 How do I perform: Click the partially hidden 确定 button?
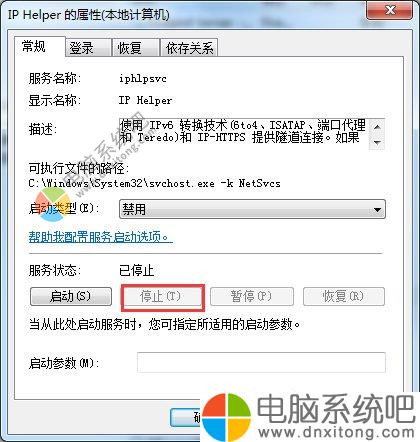point(186,417)
